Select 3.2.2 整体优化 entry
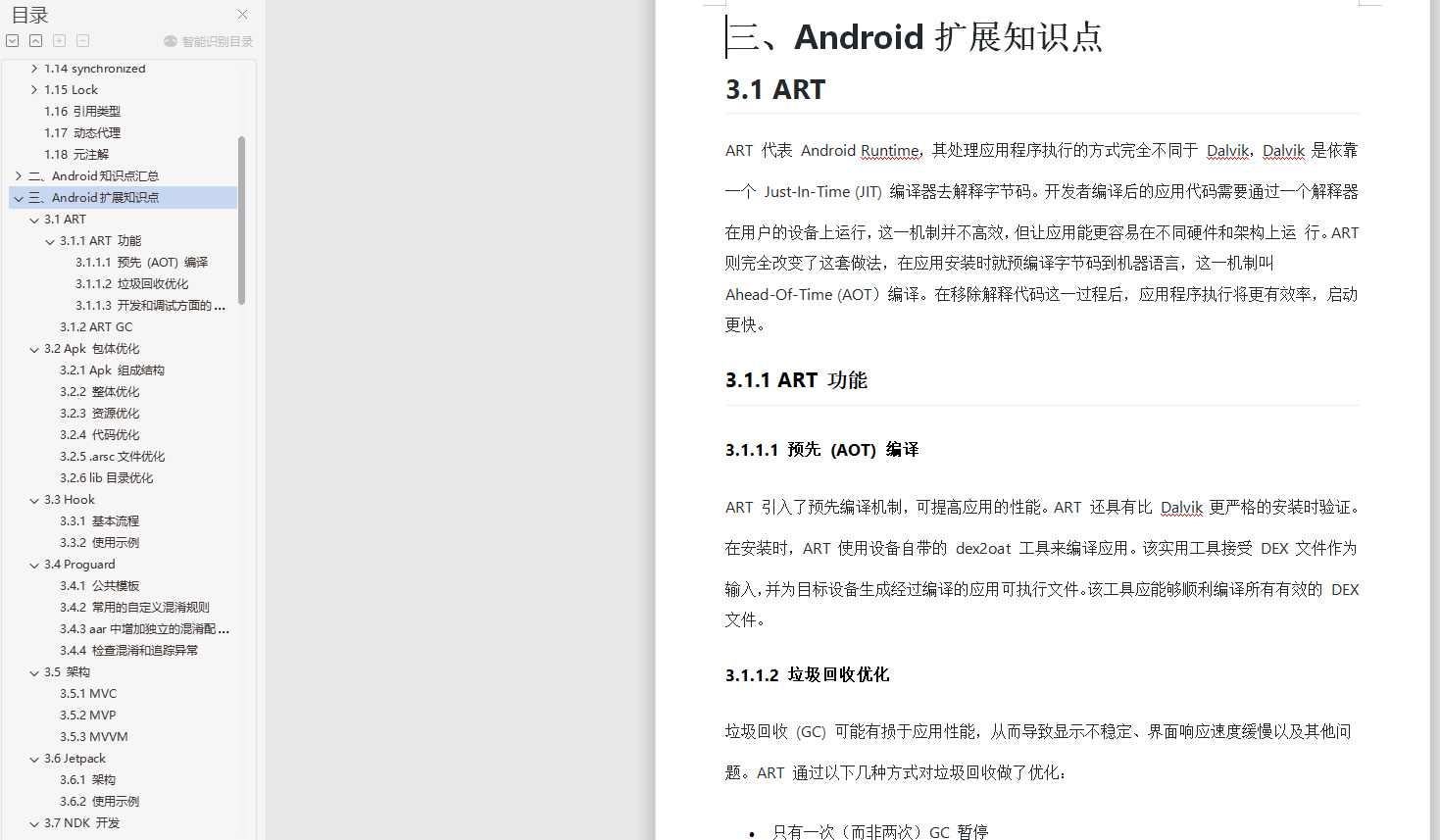The width and height of the screenshot is (1440, 840). click(100, 392)
